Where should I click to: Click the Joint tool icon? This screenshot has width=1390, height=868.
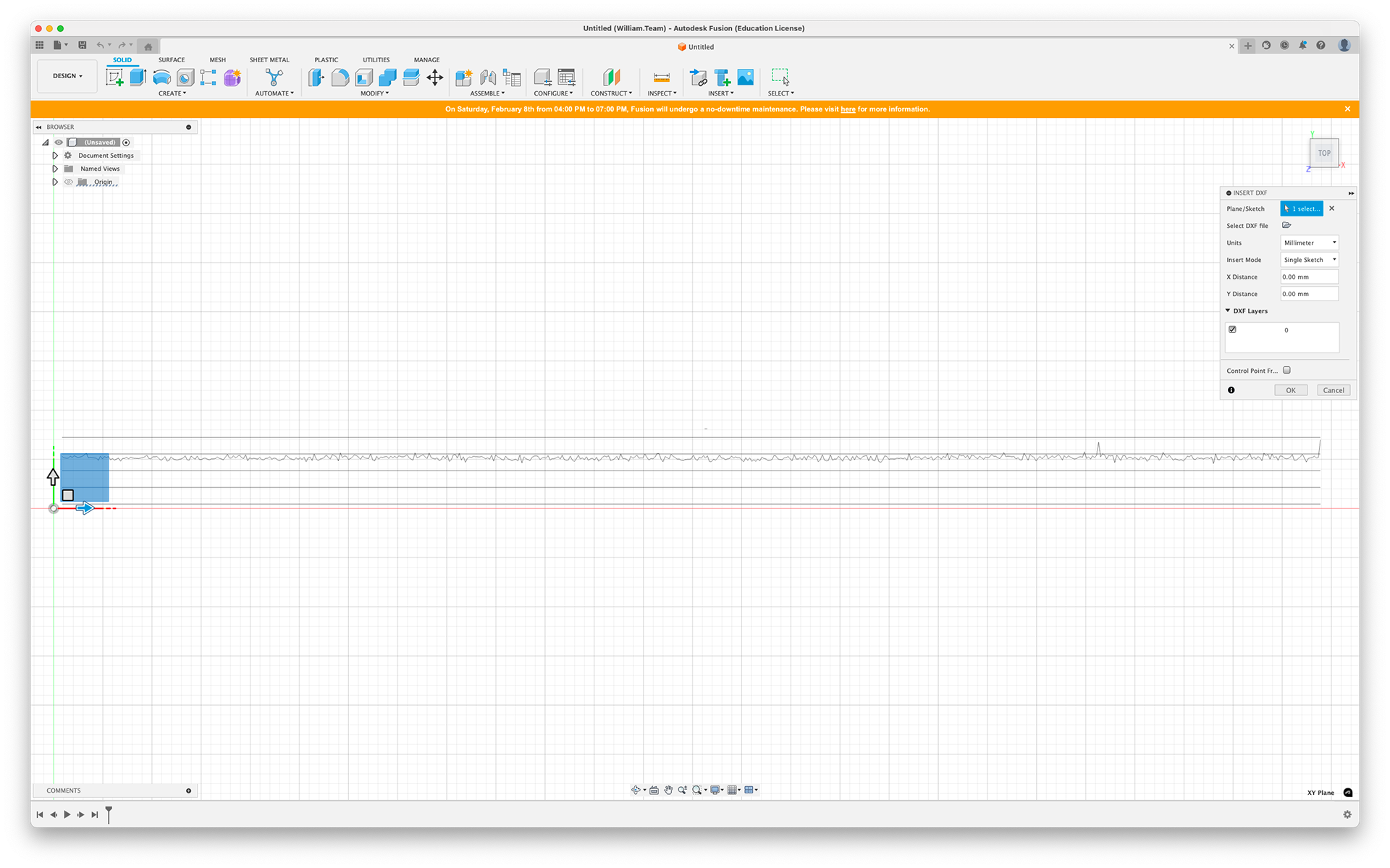click(488, 77)
